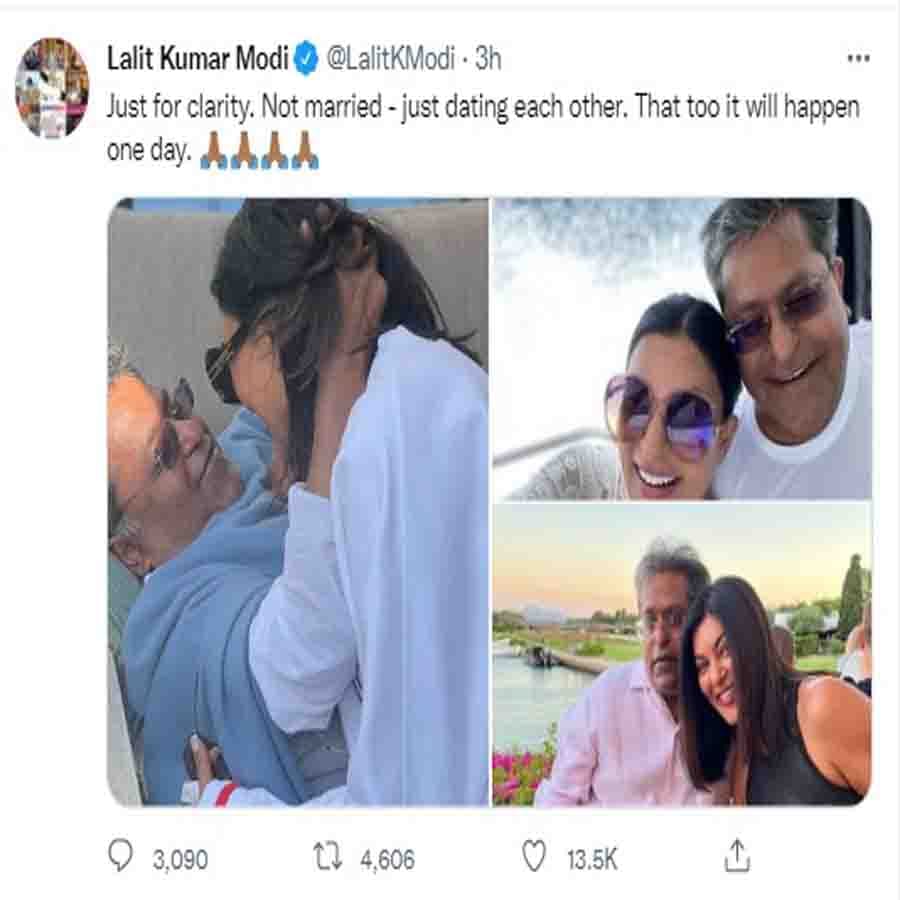
Task: Open the three-dot more options menu
Action: 857,59
